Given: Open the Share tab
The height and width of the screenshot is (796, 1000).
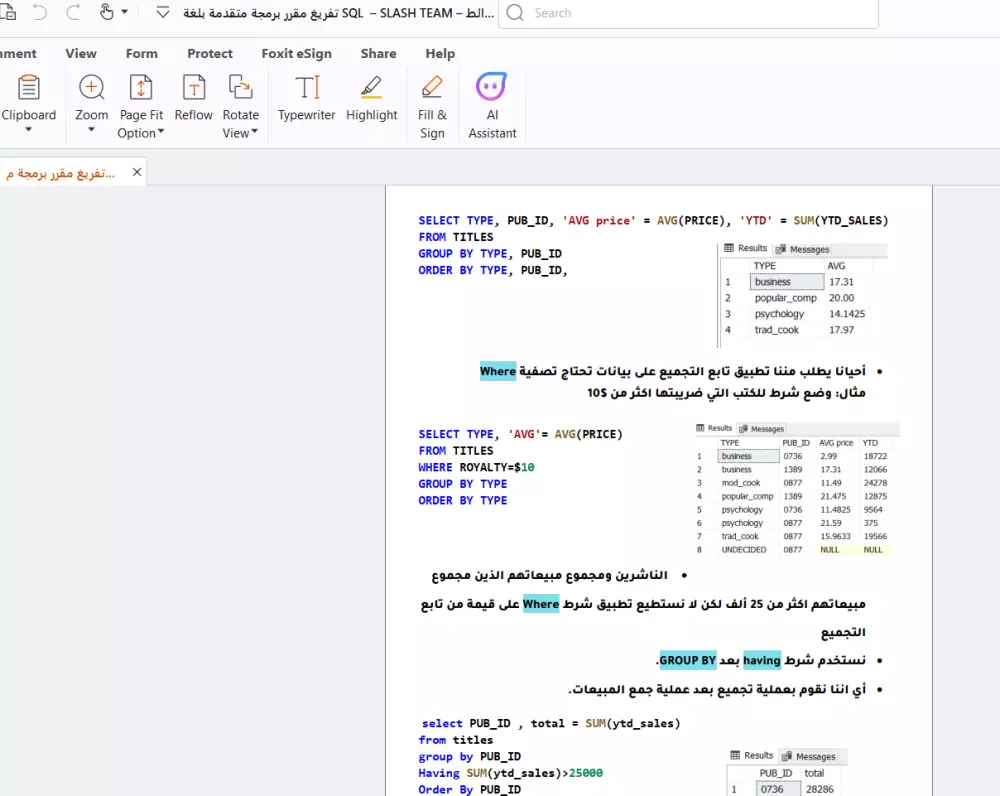Looking at the screenshot, I should coord(378,53).
